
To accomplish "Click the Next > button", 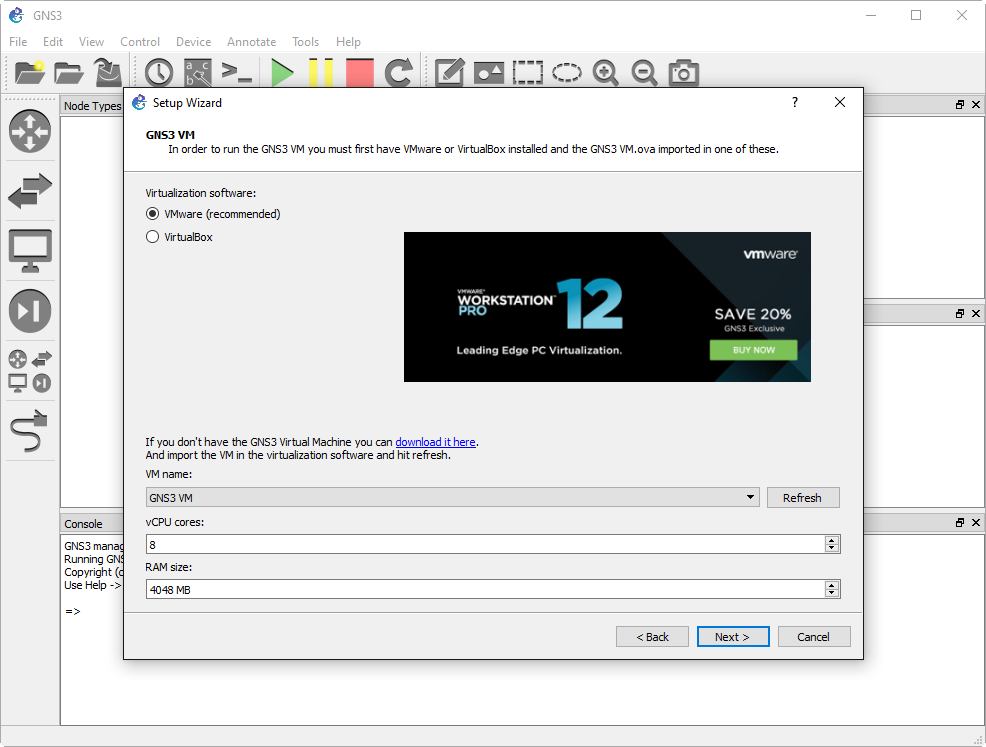I will coord(733,636).
